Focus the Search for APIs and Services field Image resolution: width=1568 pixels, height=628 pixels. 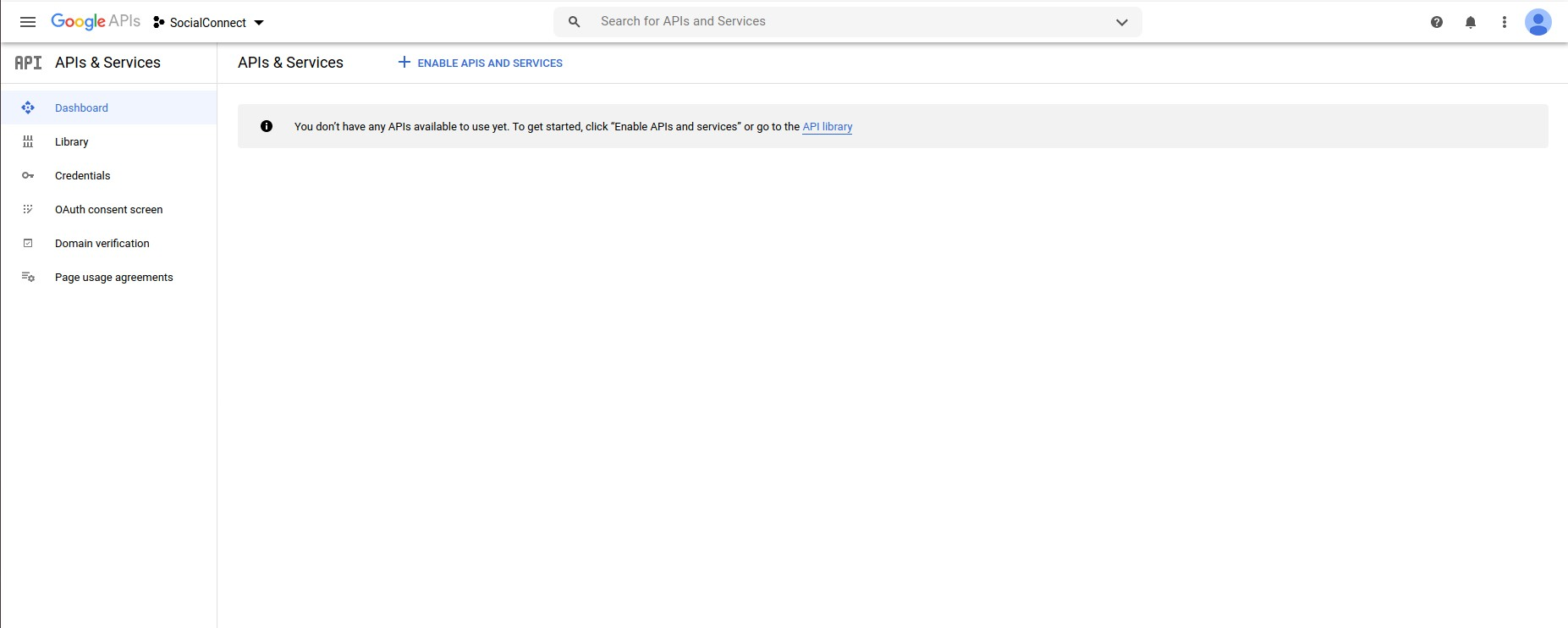[x=846, y=22]
